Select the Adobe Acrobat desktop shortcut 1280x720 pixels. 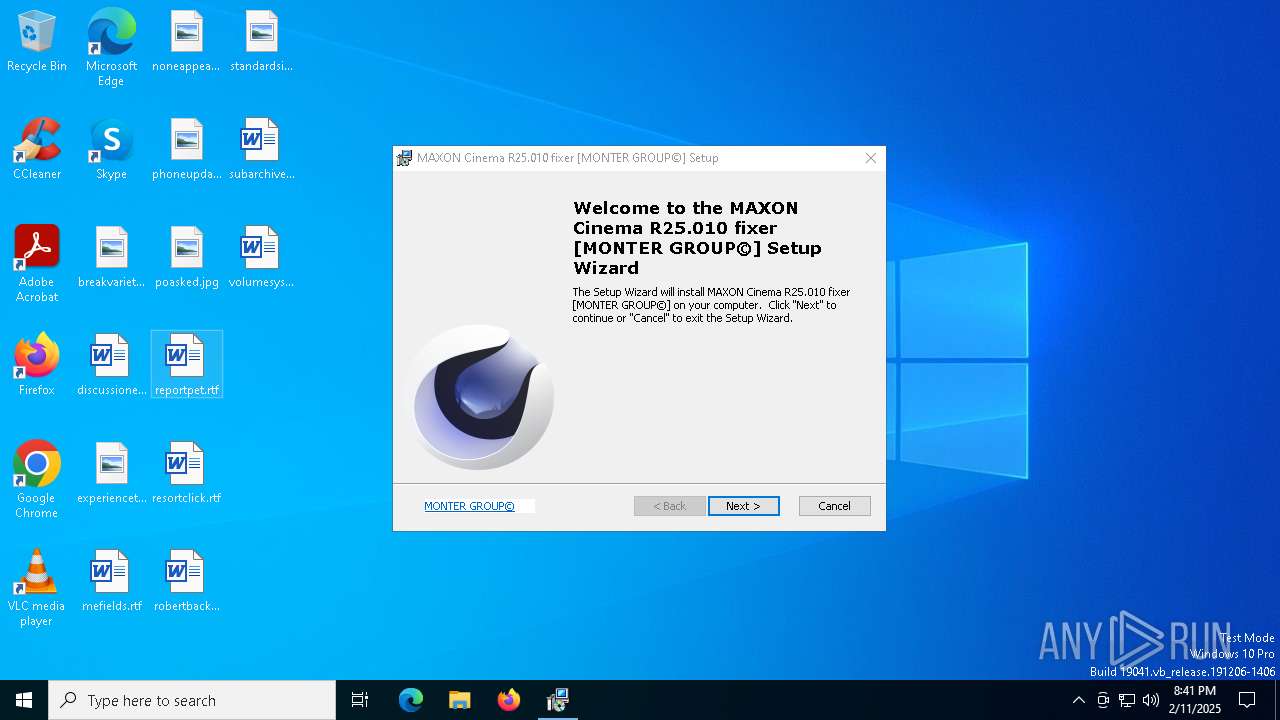37,264
